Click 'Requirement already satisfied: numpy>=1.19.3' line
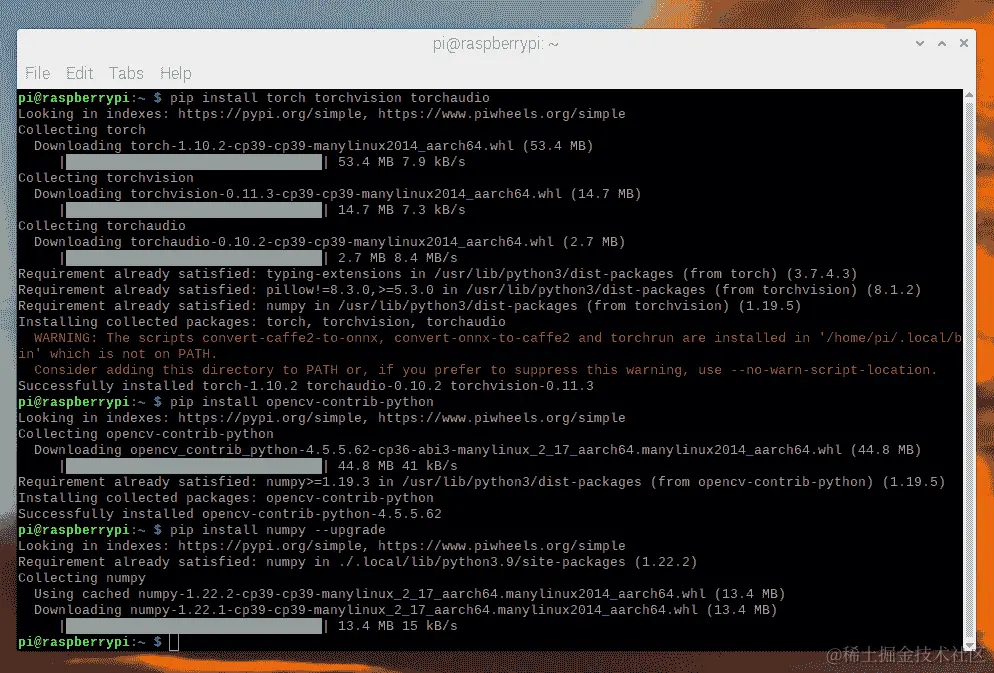The width and height of the screenshot is (994, 673). pyautogui.click(x=481, y=482)
